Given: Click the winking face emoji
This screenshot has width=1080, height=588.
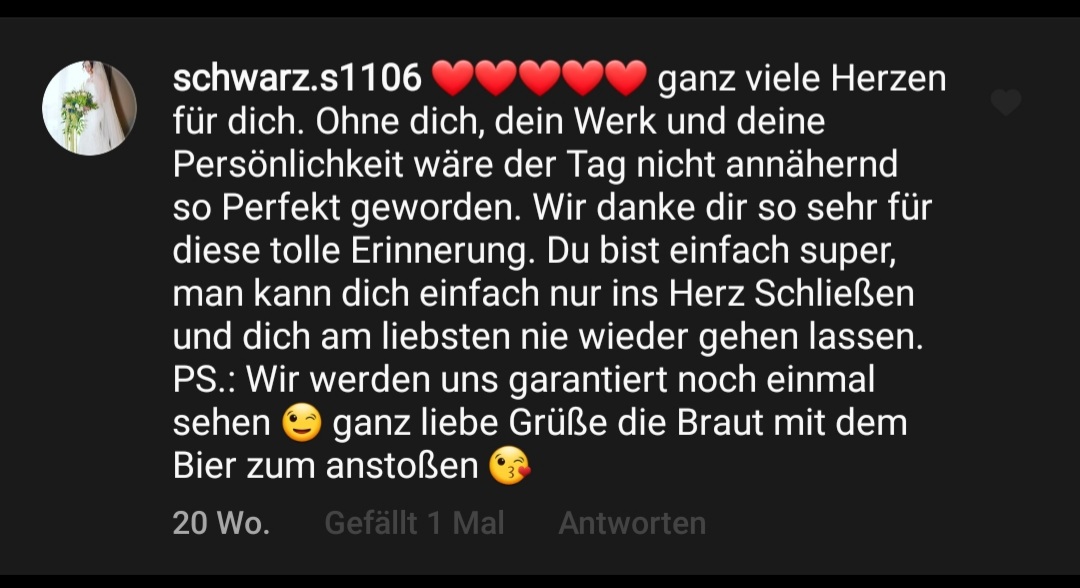Looking at the screenshot, I should click(302, 422).
